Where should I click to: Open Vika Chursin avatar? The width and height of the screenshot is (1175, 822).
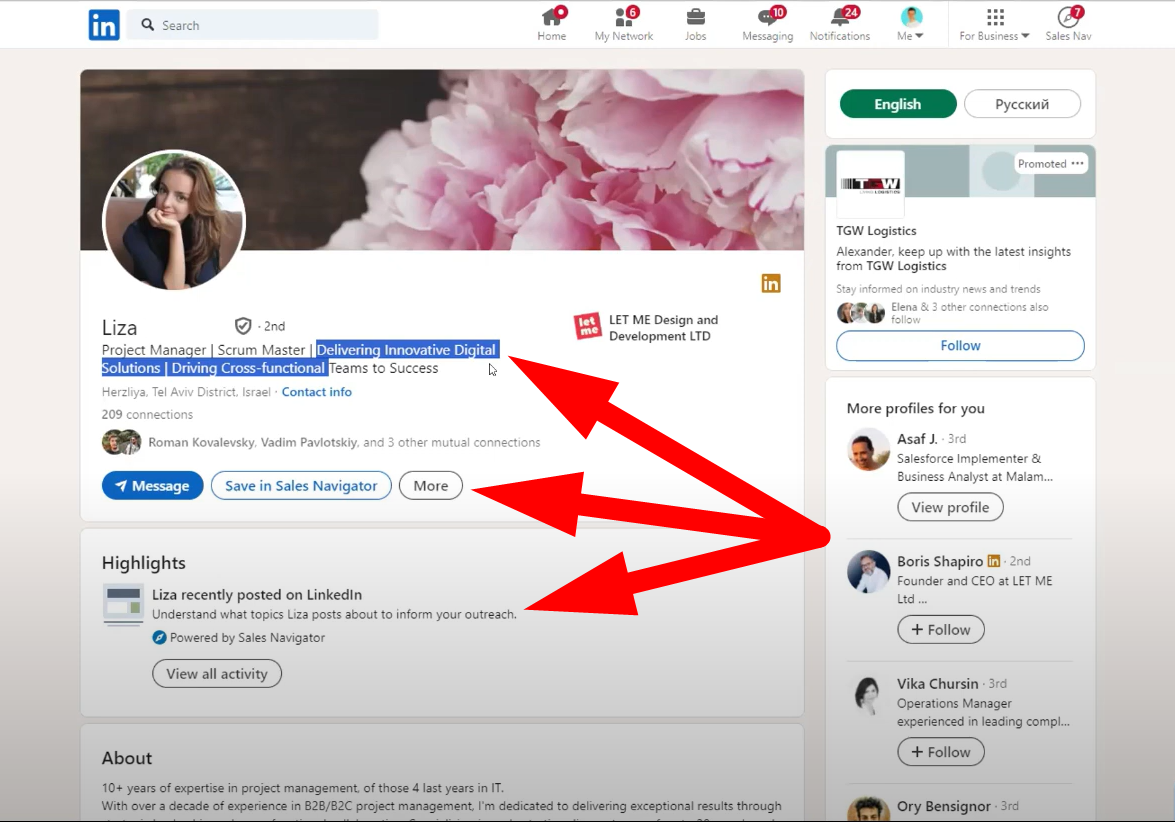pos(869,695)
